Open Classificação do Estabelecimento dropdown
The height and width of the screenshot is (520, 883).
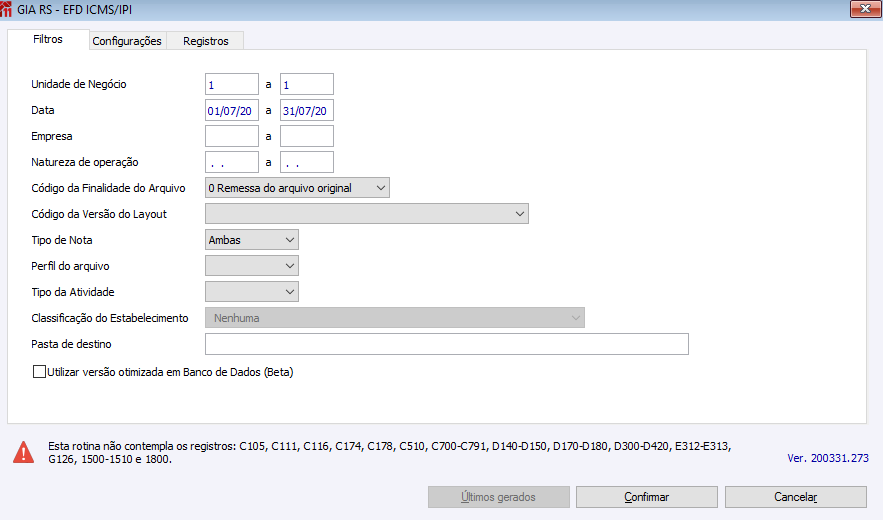(395, 317)
